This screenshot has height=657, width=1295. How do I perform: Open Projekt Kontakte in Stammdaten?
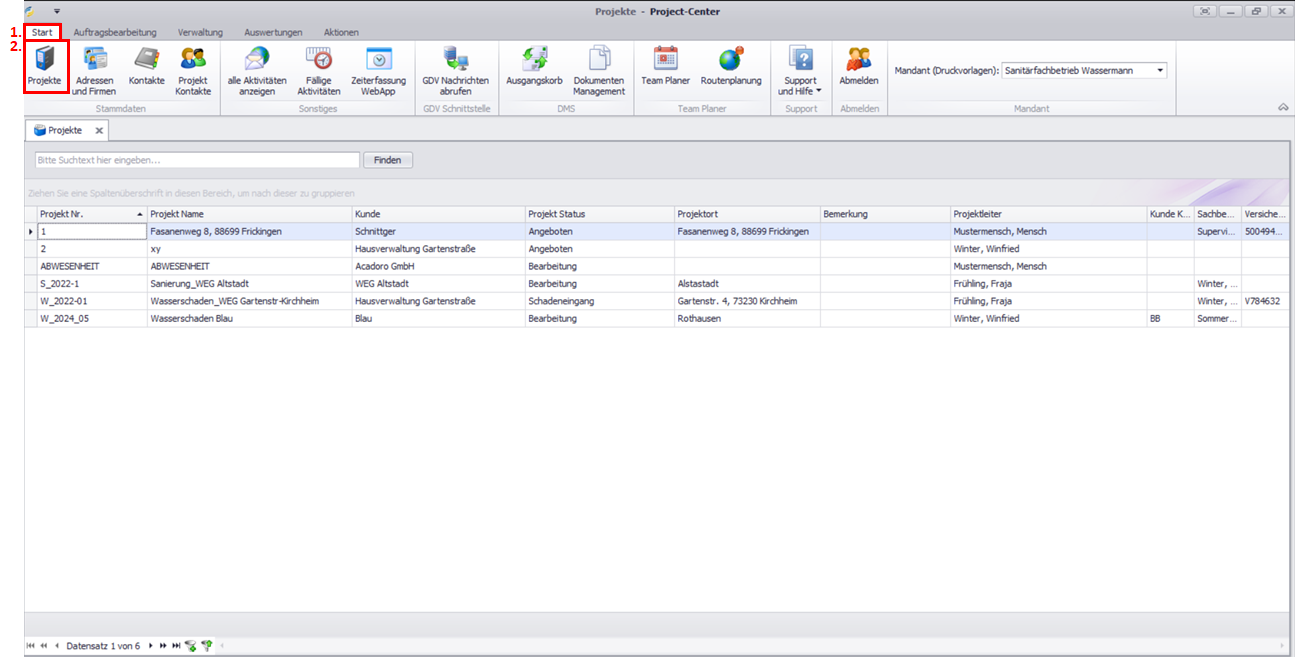[x=193, y=69]
